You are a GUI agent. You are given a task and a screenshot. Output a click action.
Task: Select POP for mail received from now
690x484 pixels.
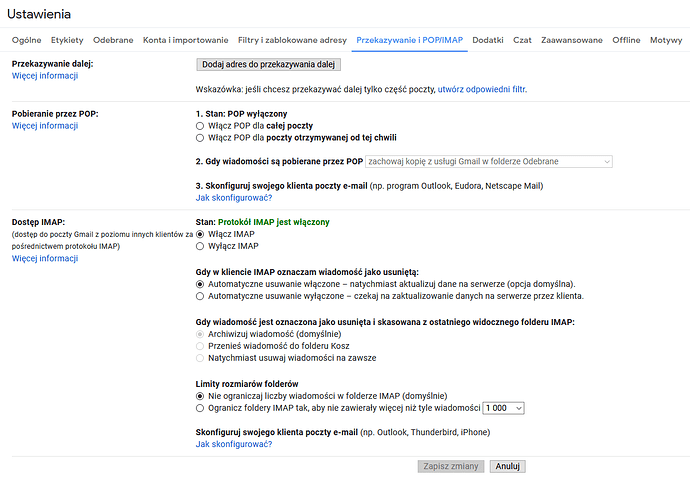(200, 138)
